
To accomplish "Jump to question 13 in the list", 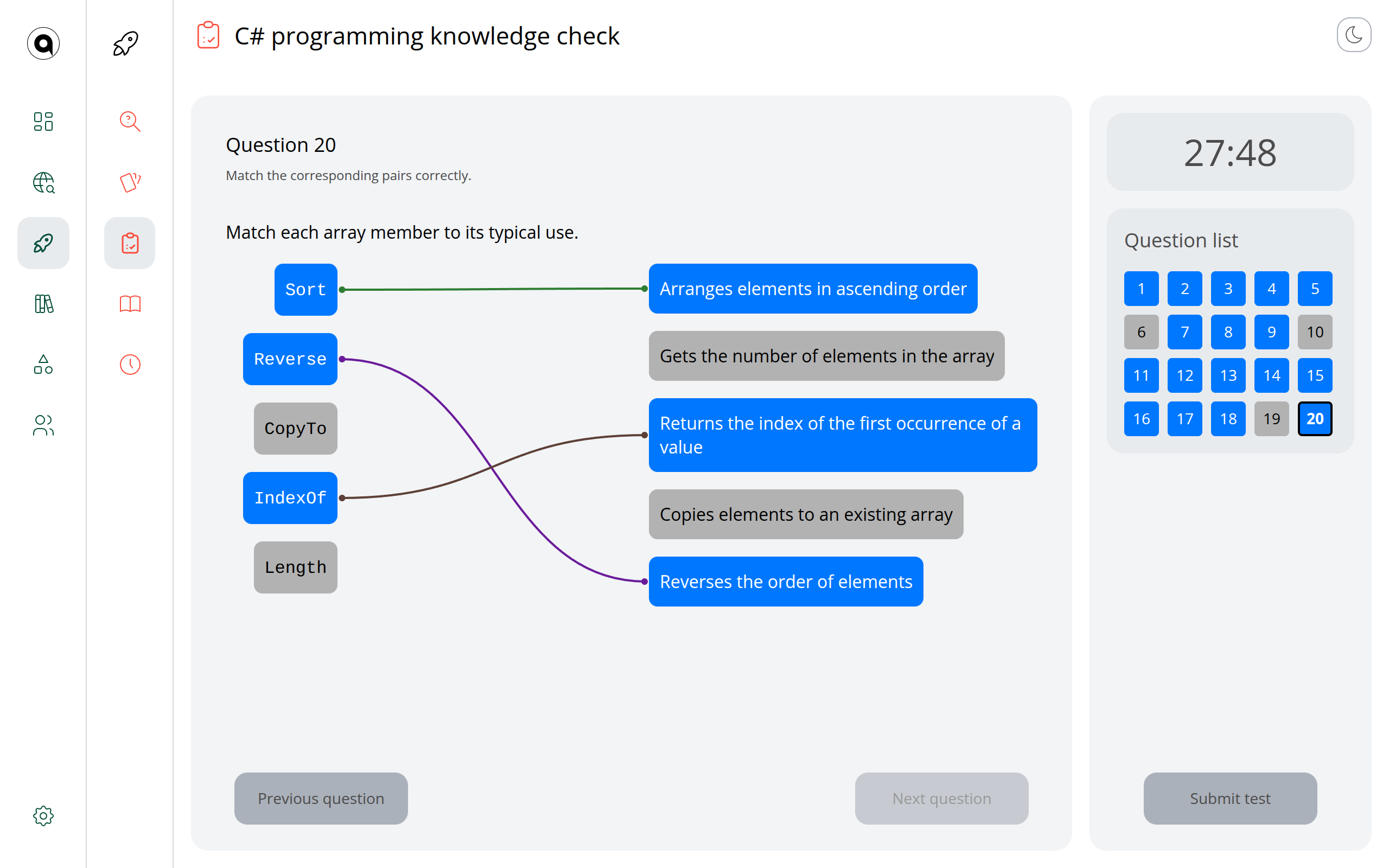I will [1228, 375].
